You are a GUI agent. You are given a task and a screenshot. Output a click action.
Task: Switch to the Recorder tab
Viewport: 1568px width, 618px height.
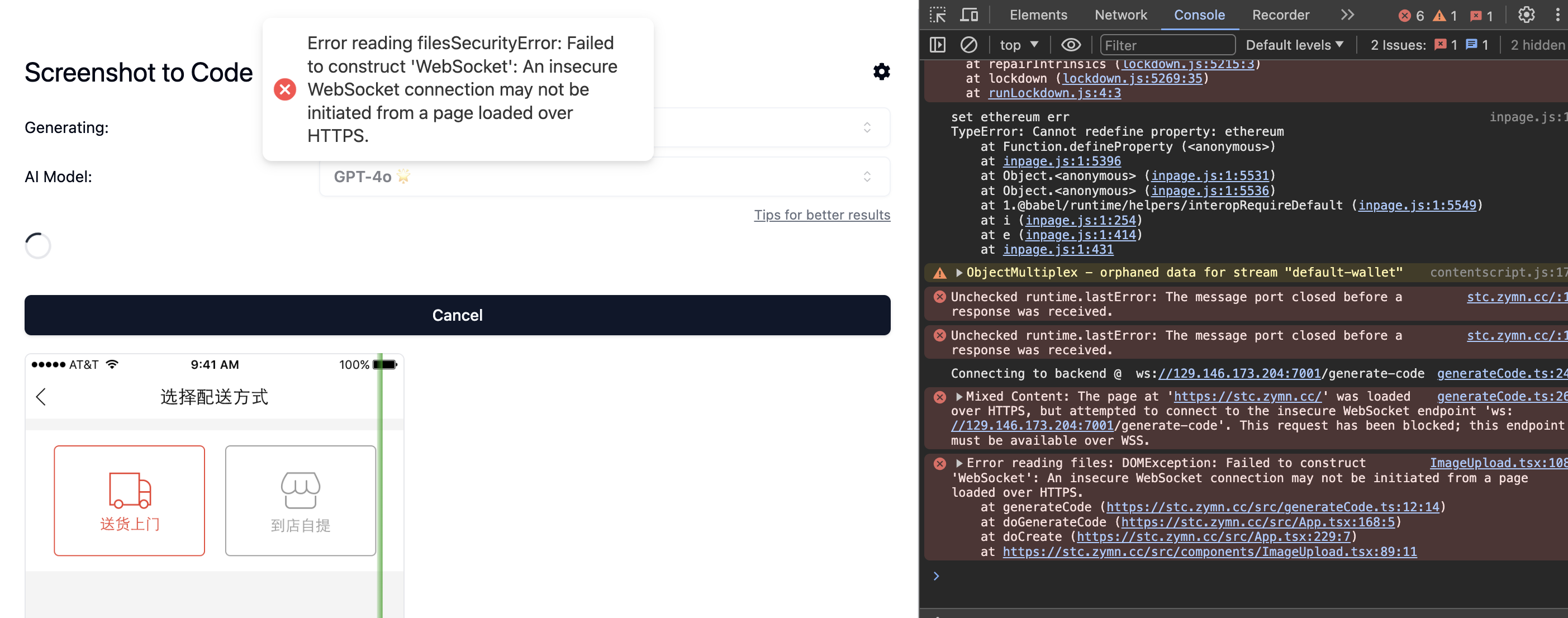[x=1281, y=15]
